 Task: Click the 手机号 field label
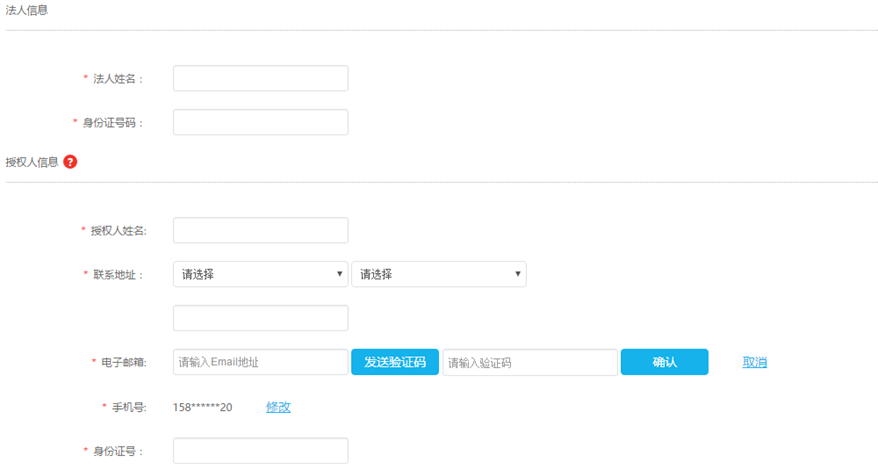point(128,407)
